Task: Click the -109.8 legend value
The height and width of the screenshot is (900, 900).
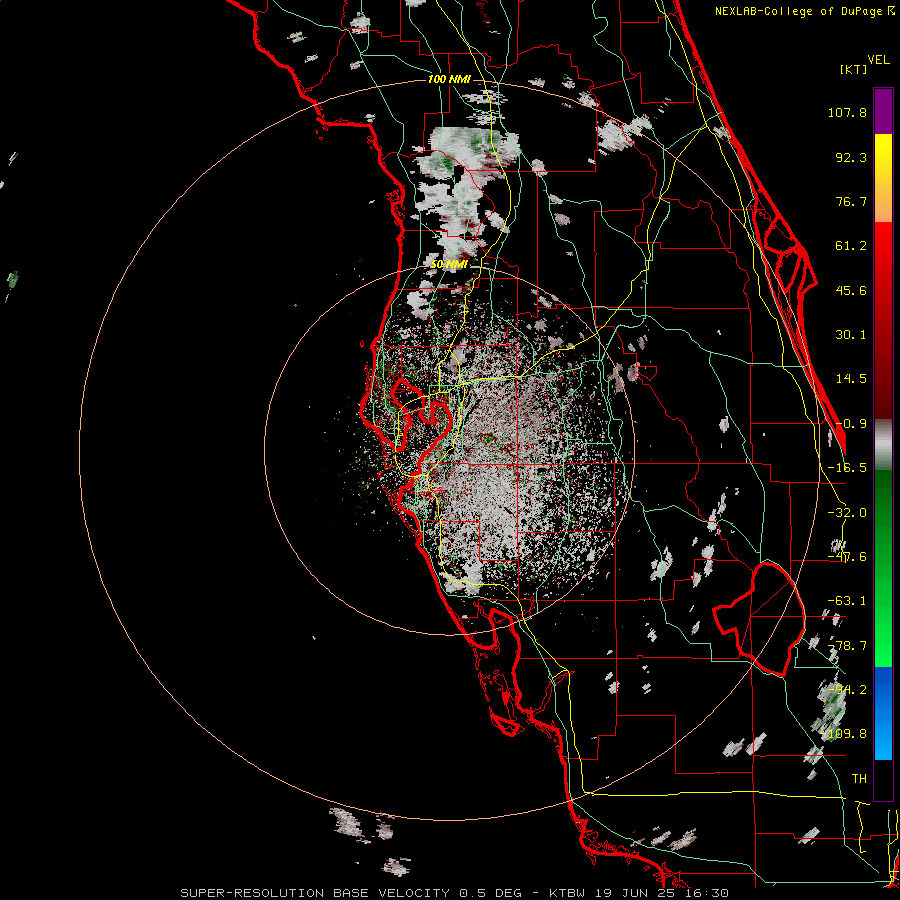Action: point(844,734)
